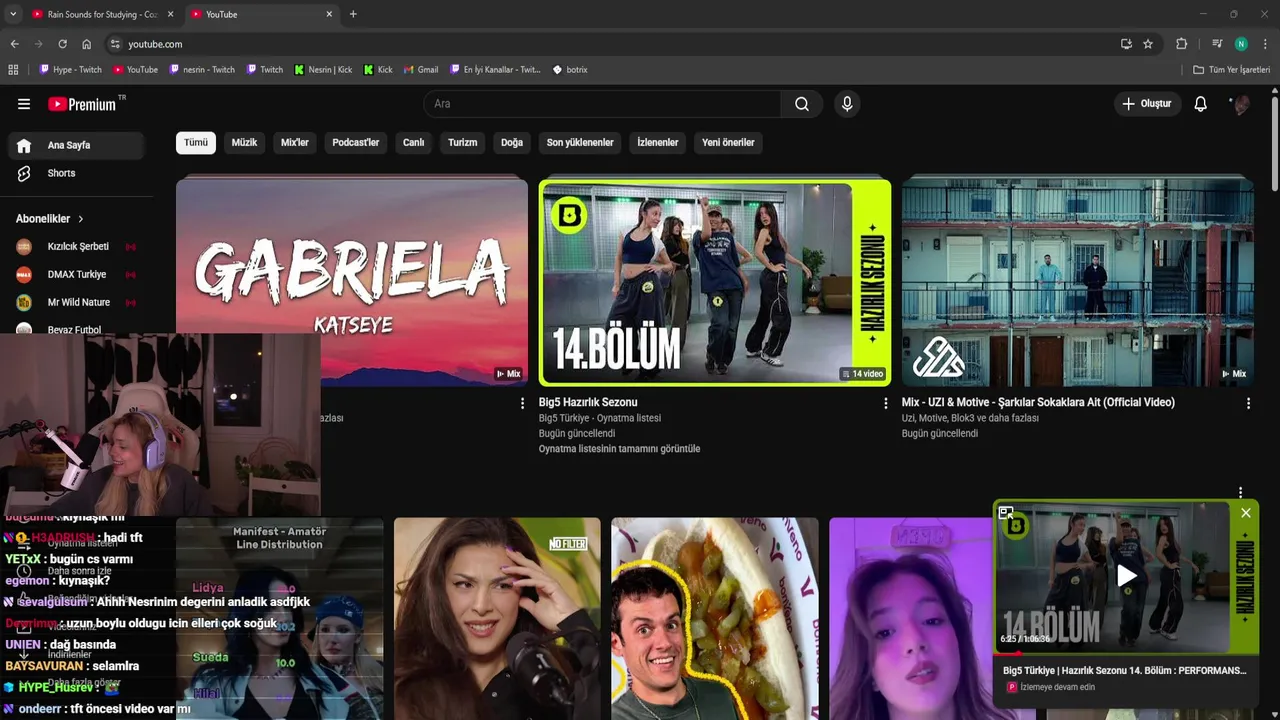Screen dimensions: 1280x720
Task: Open the Big5 Hazırlık Sezonu playlist thumbnail
Action: coord(715,281)
